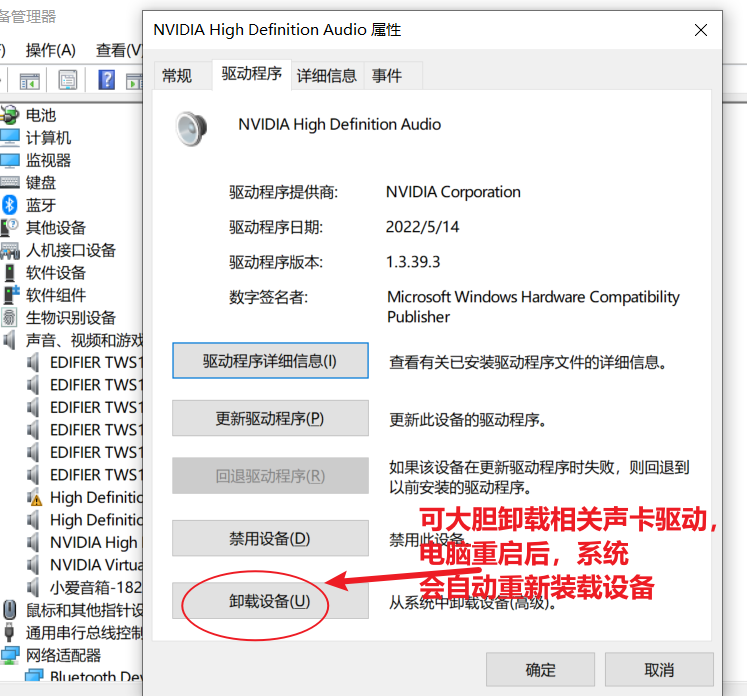Viewport: 747px width, 696px height.
Task: Click the NVIDIA Virtual audio speaker icon
Action: tap(33, 565)
